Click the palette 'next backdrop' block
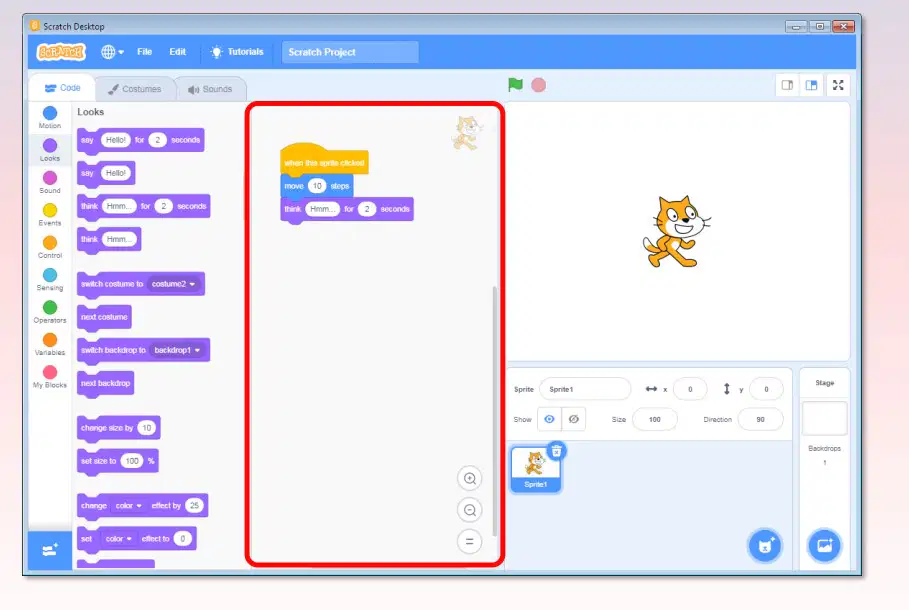Screen dimensions: 909x610 tap(106, 383)
